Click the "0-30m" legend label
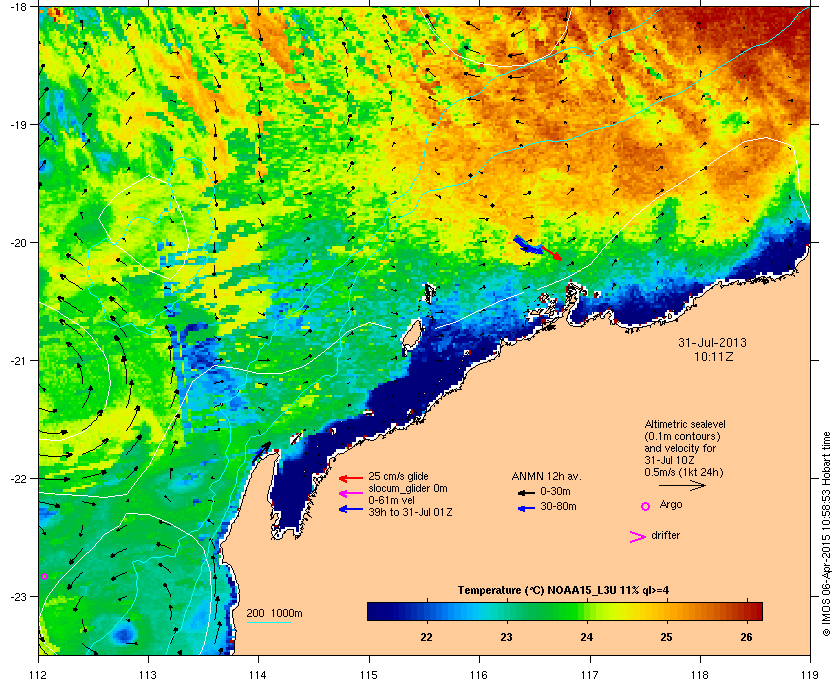The height and width of the screenshot is (680, 840). [x=555, y=491]
